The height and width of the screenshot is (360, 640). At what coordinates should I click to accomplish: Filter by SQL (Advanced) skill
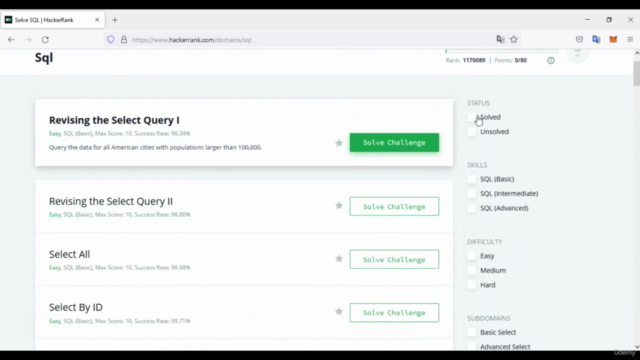pyautogui.click(x=471, y=208)
